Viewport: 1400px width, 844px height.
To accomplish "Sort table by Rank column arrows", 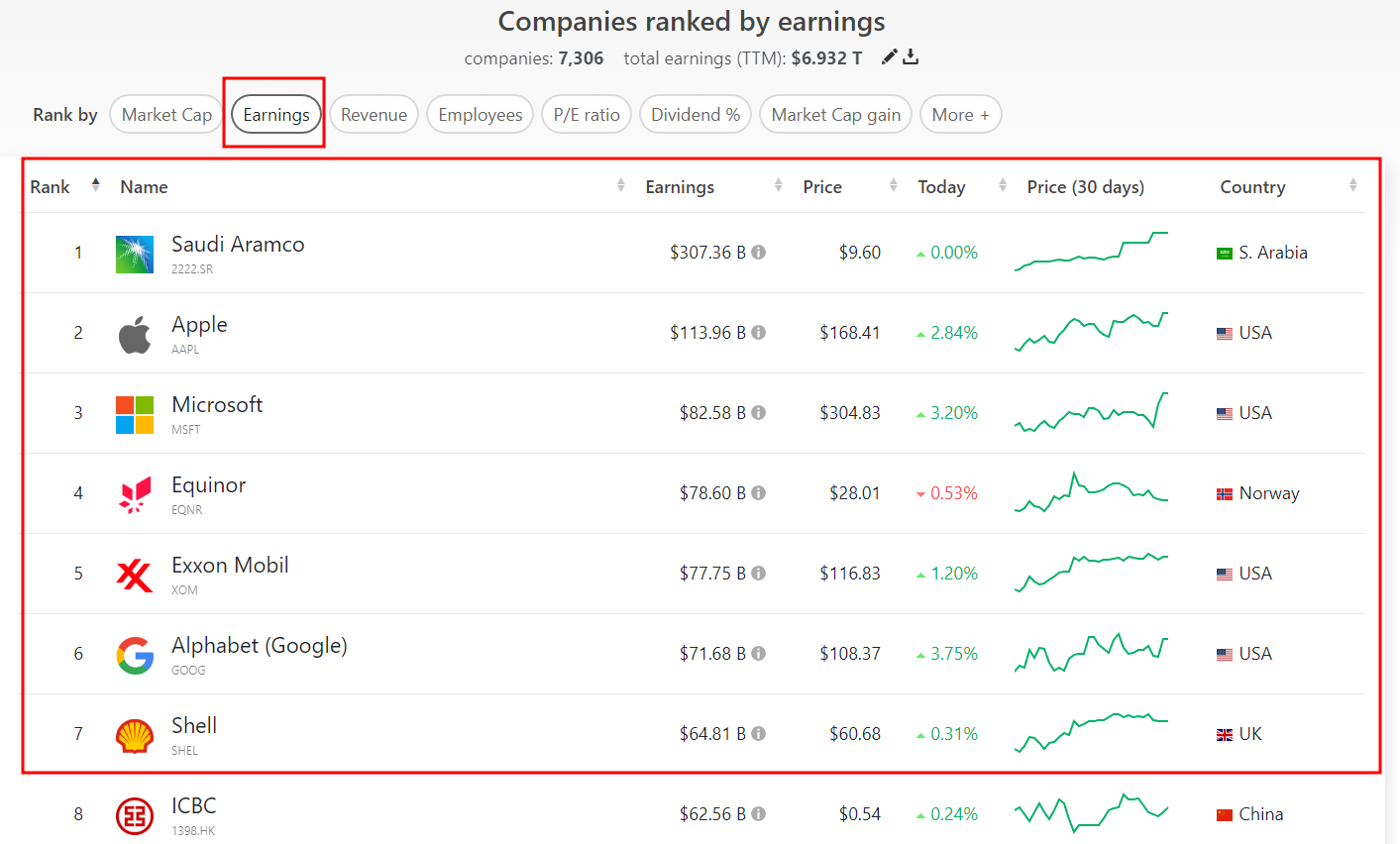I will click(96, 185).
